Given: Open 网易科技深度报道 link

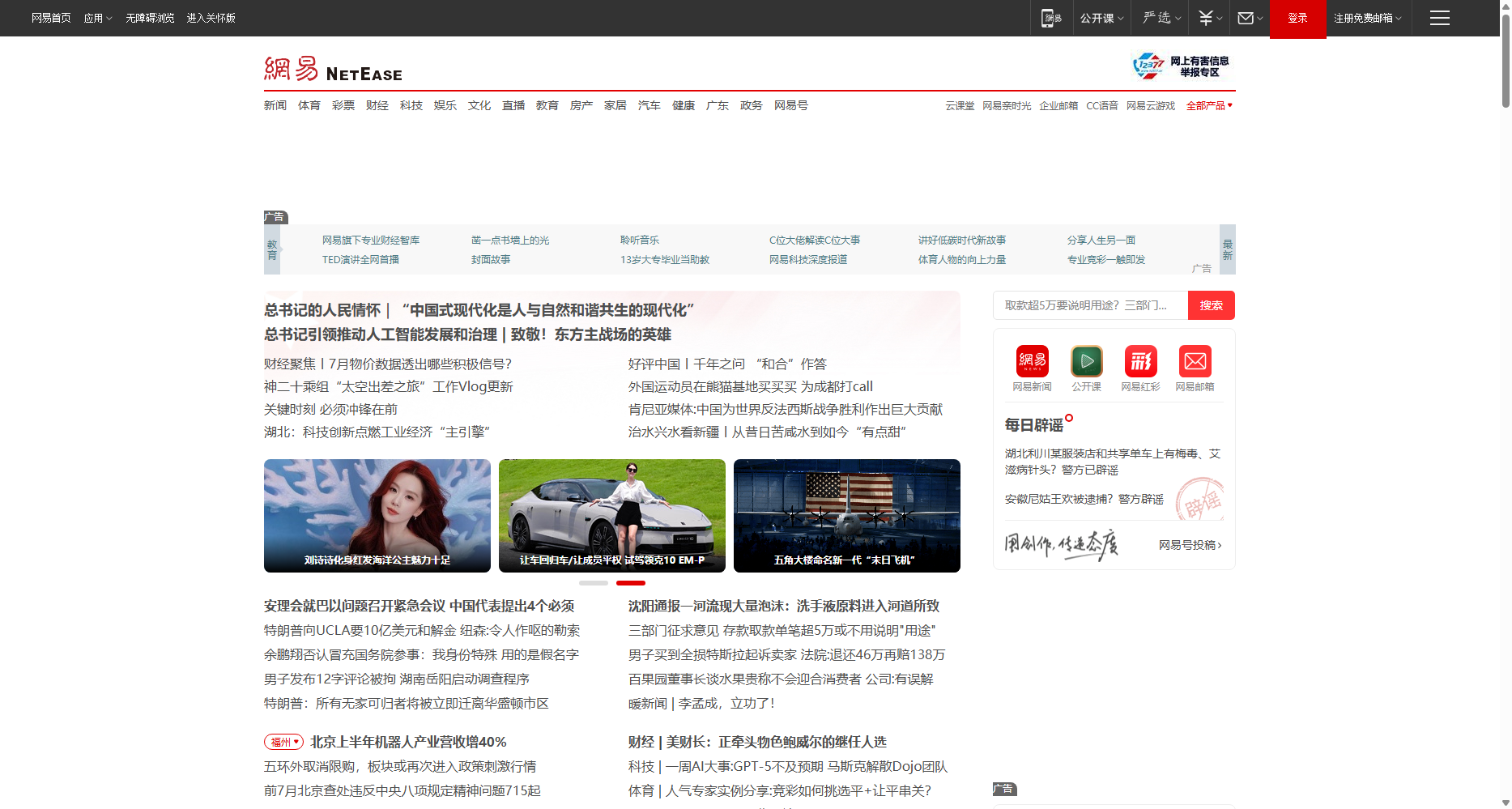Looking at the screenshot, I should click(808, 260).
